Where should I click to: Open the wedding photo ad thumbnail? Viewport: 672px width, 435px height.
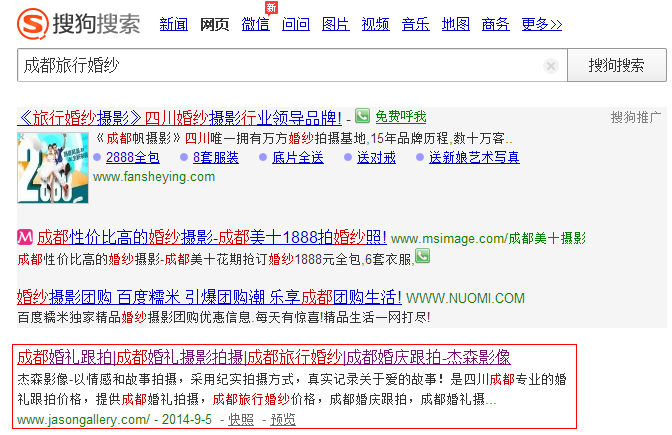pos(52,166)
